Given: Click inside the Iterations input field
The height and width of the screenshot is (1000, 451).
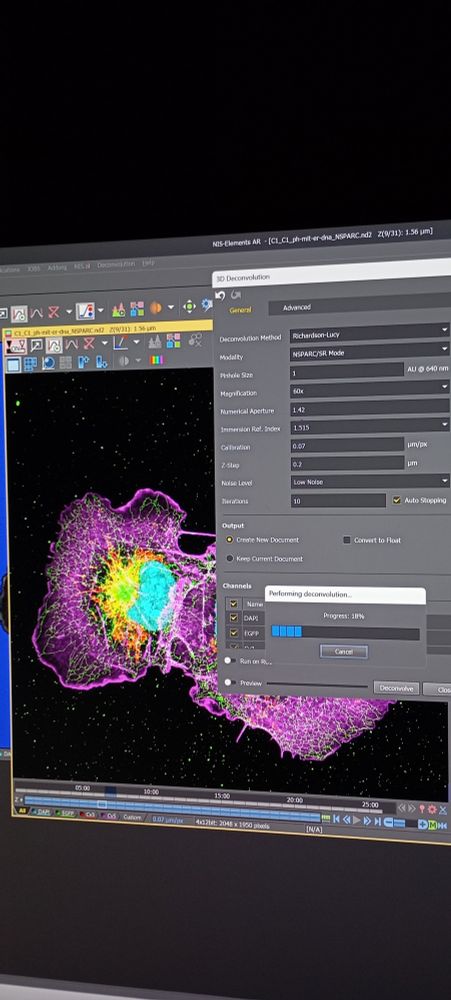Looking at the screenshot, I should (338, 501).
